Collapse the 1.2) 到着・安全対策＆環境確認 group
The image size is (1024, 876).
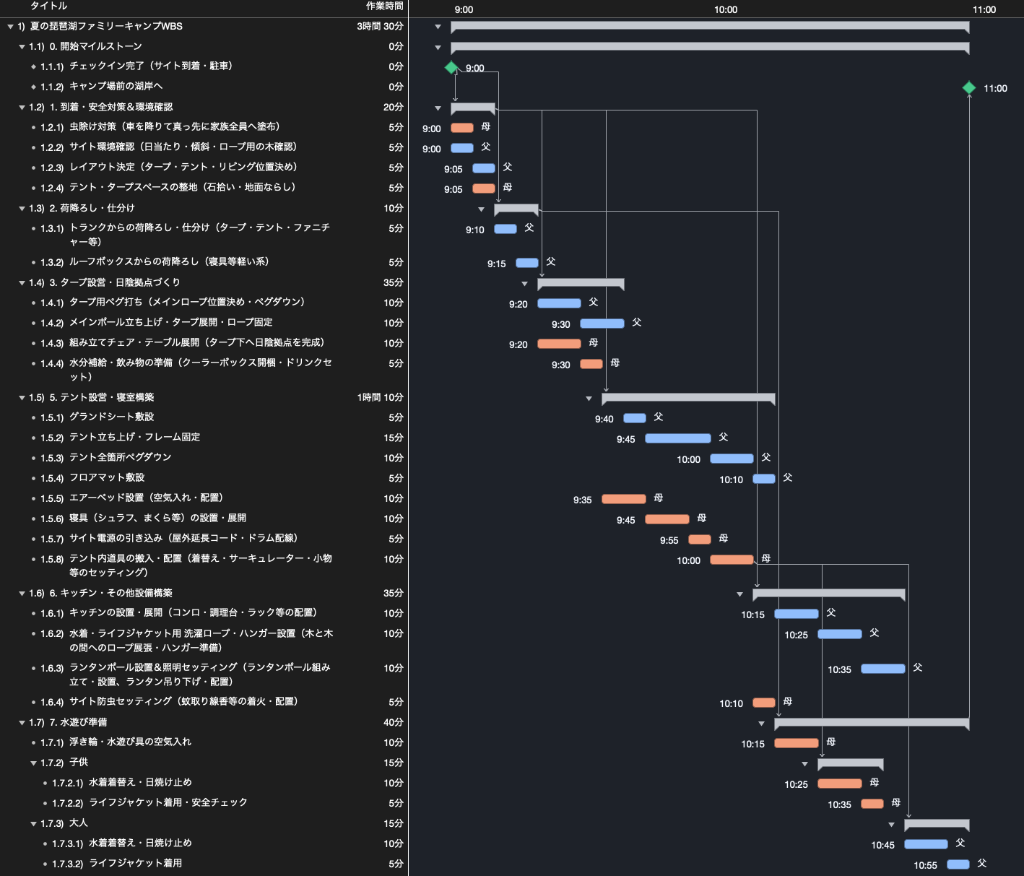(x=22, y=107)
